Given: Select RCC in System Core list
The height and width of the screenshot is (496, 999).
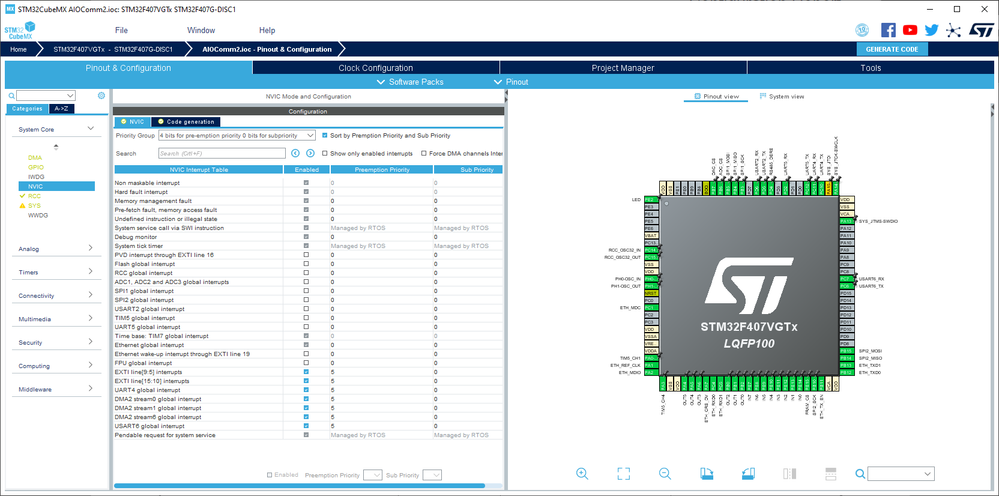Looking at the screenshot, I should tap(34, 196).
